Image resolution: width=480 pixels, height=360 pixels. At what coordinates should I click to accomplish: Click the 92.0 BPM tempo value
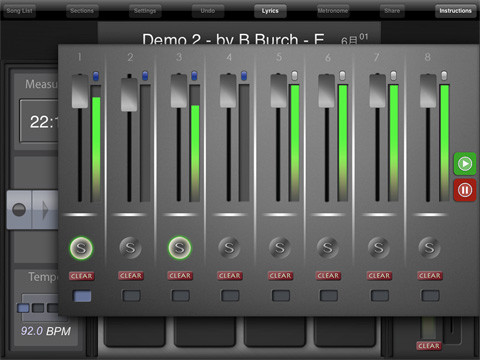(x=46, y=331)
